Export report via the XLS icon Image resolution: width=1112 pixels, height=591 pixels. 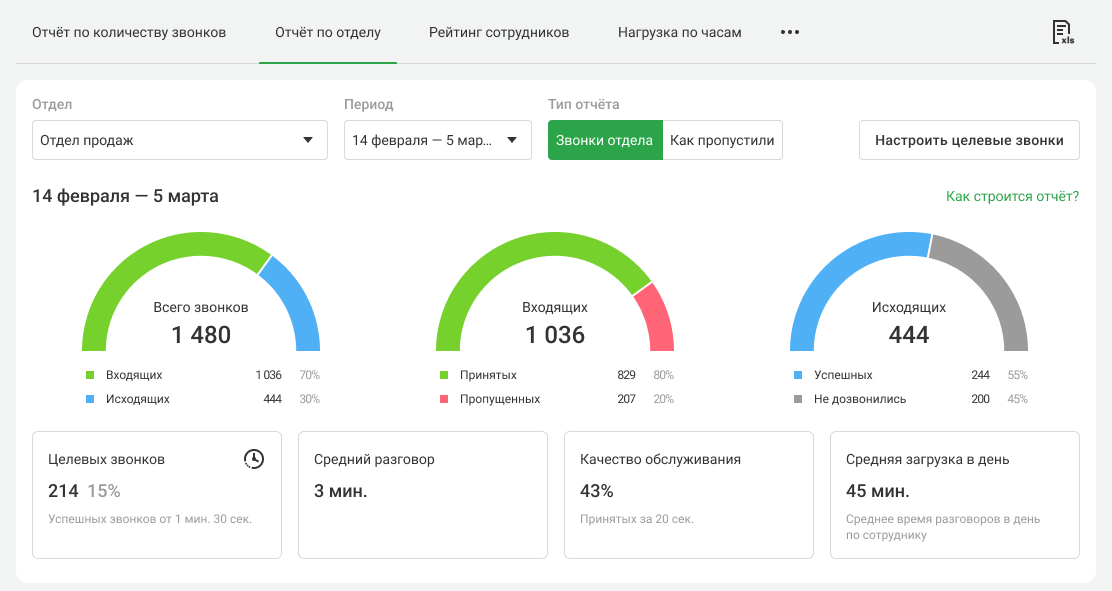1062,33
